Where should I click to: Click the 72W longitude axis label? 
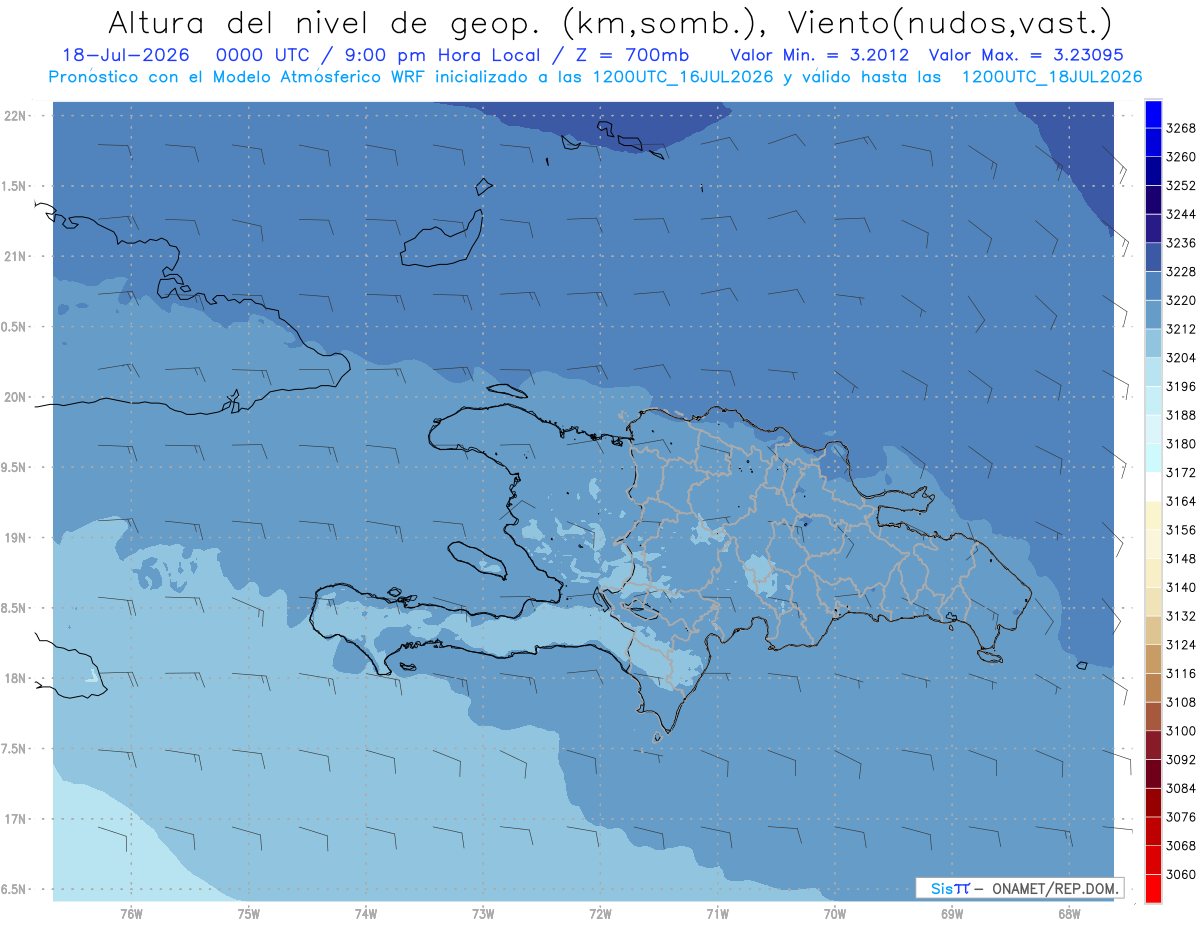click(600, 914)
